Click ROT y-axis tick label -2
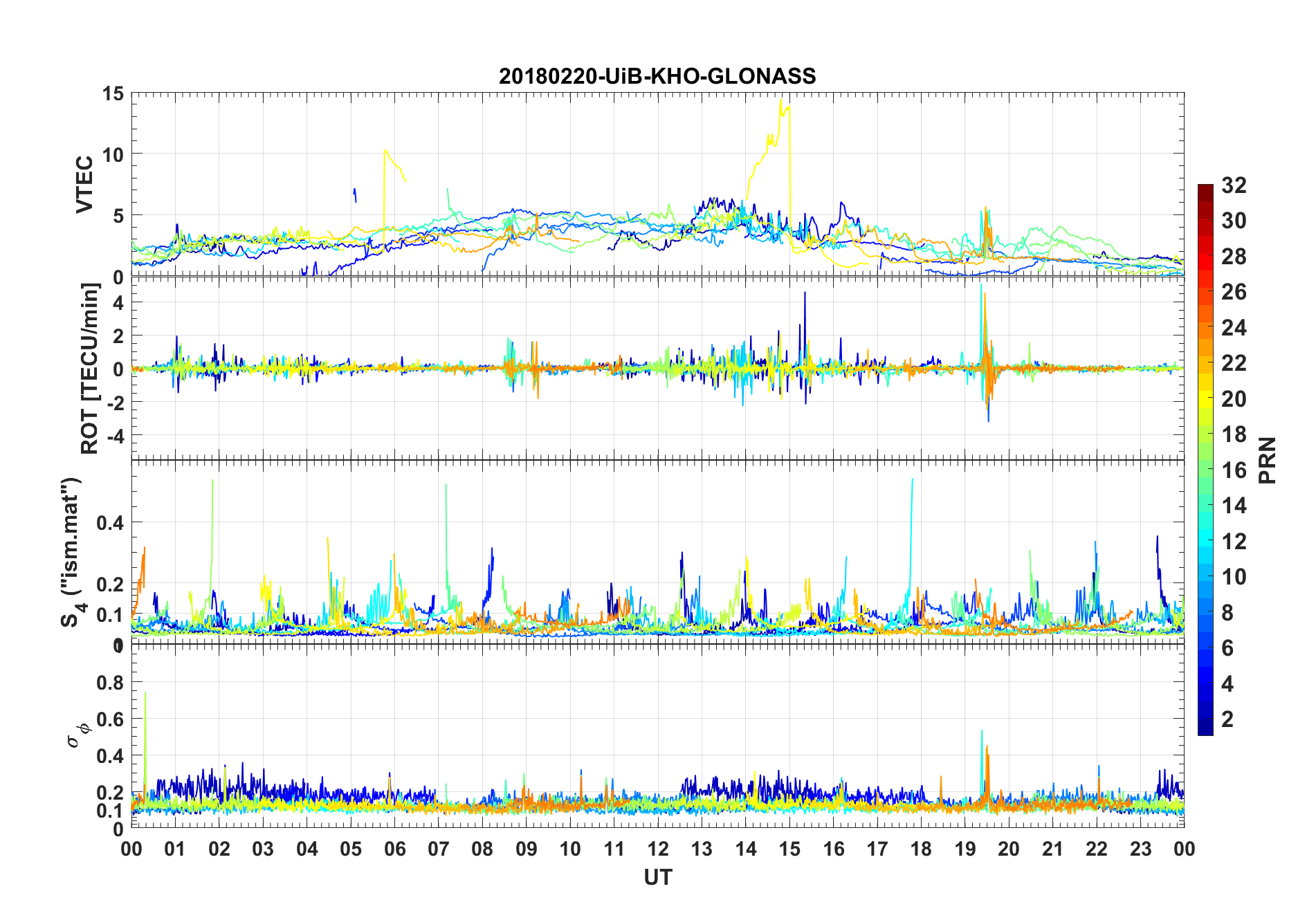This screenshot has height=920, width=1316. pyautogui.click(x=115, y=403)
